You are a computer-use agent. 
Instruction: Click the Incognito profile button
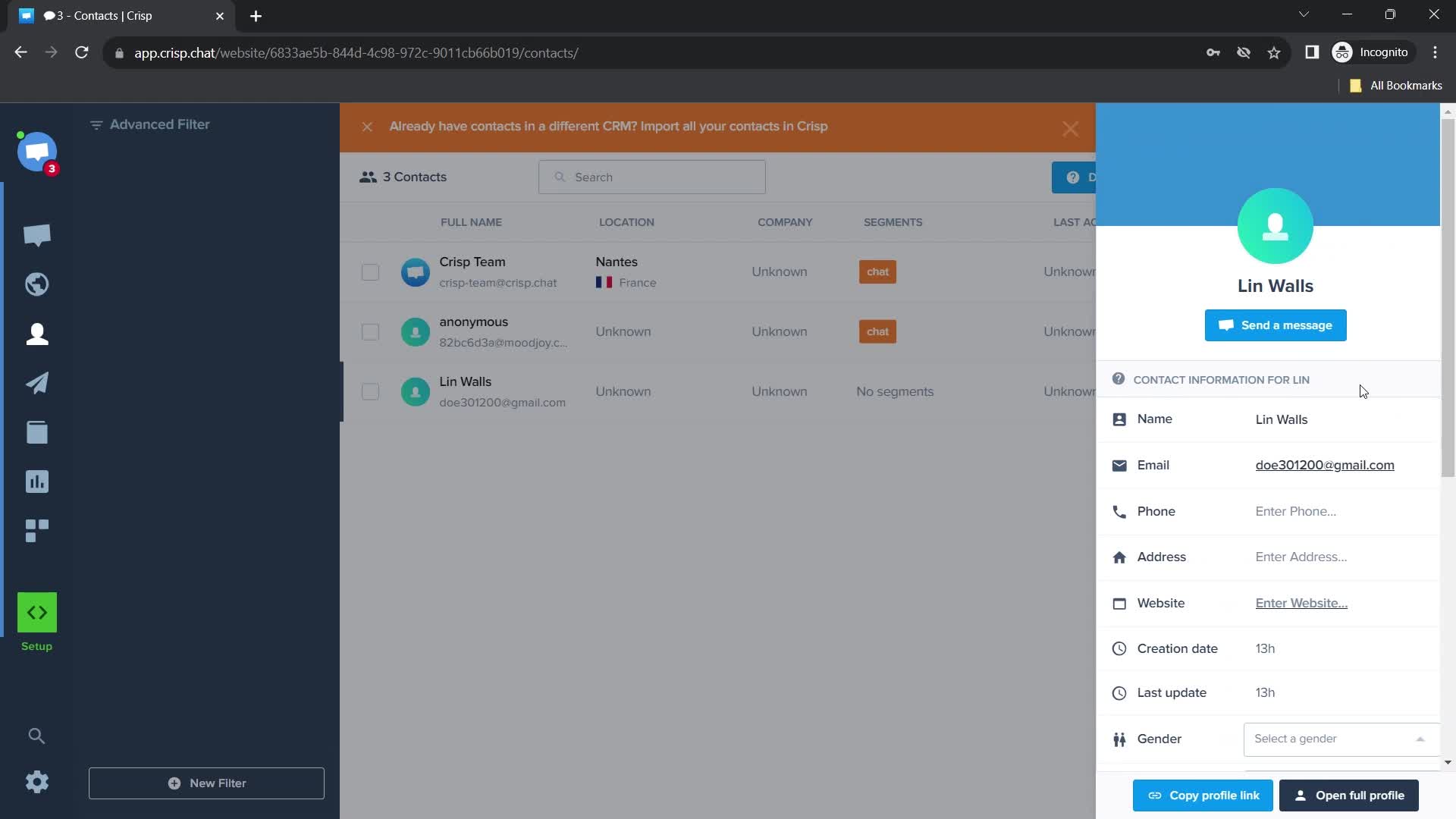(1373, 52)
